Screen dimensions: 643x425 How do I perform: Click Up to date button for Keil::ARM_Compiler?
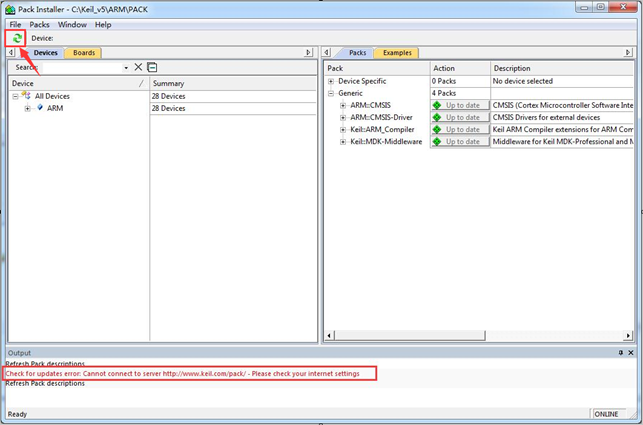tap(460, 129)
